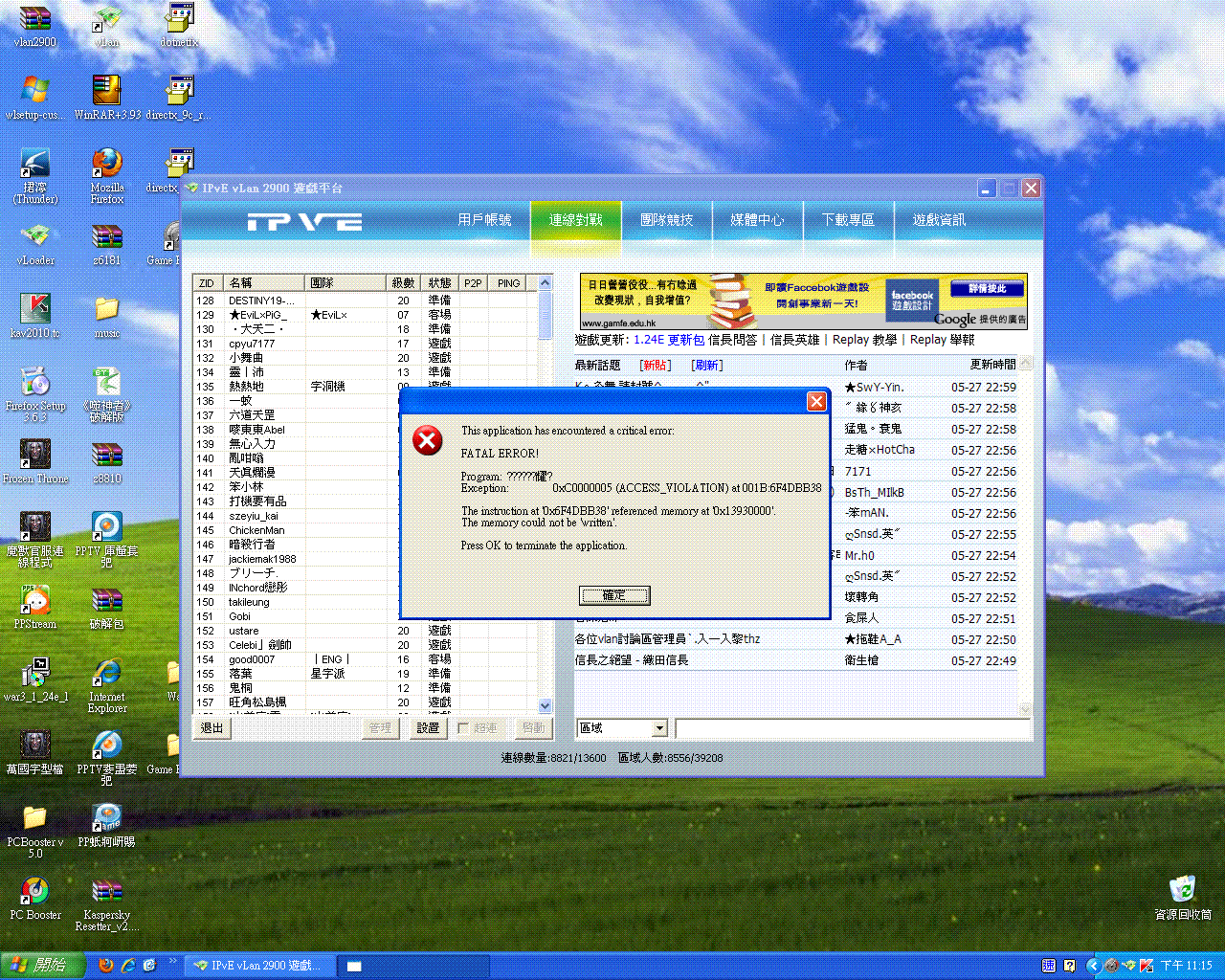
Task: Open the 下載專區 tab
Action: tap(848, 220)
